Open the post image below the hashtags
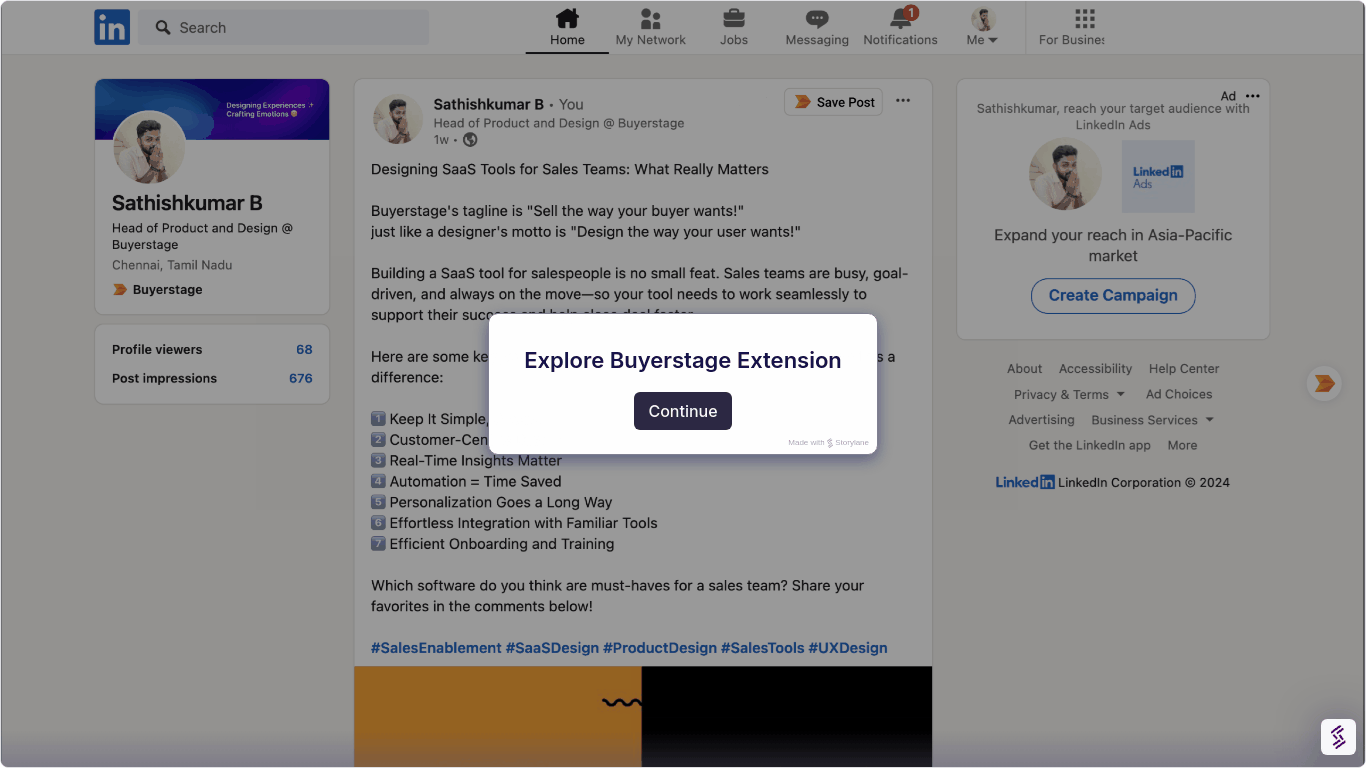The height and width of the screenshot is (768, 1366). (643, 716)
